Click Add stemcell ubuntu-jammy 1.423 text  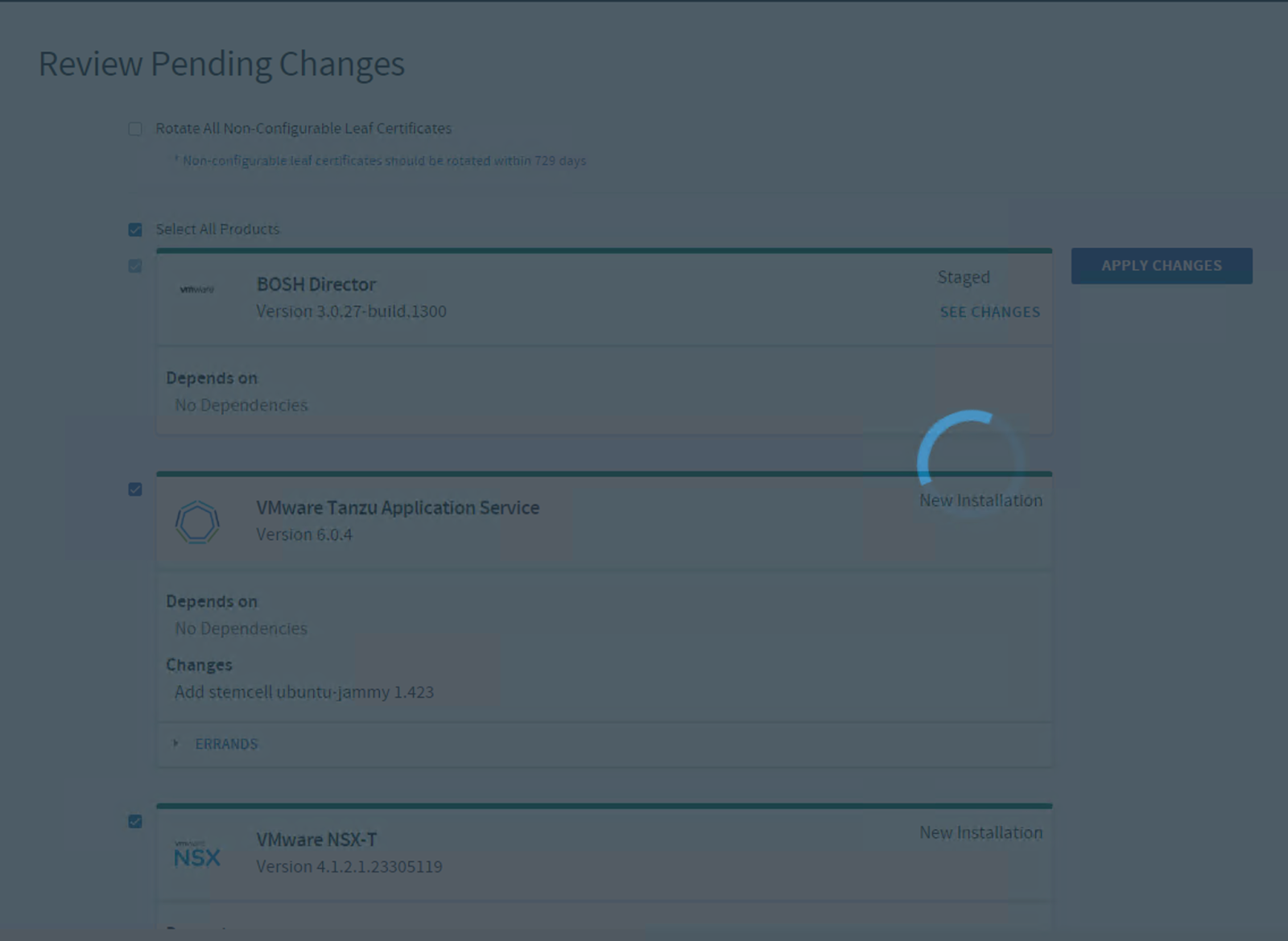click(304, 692)
